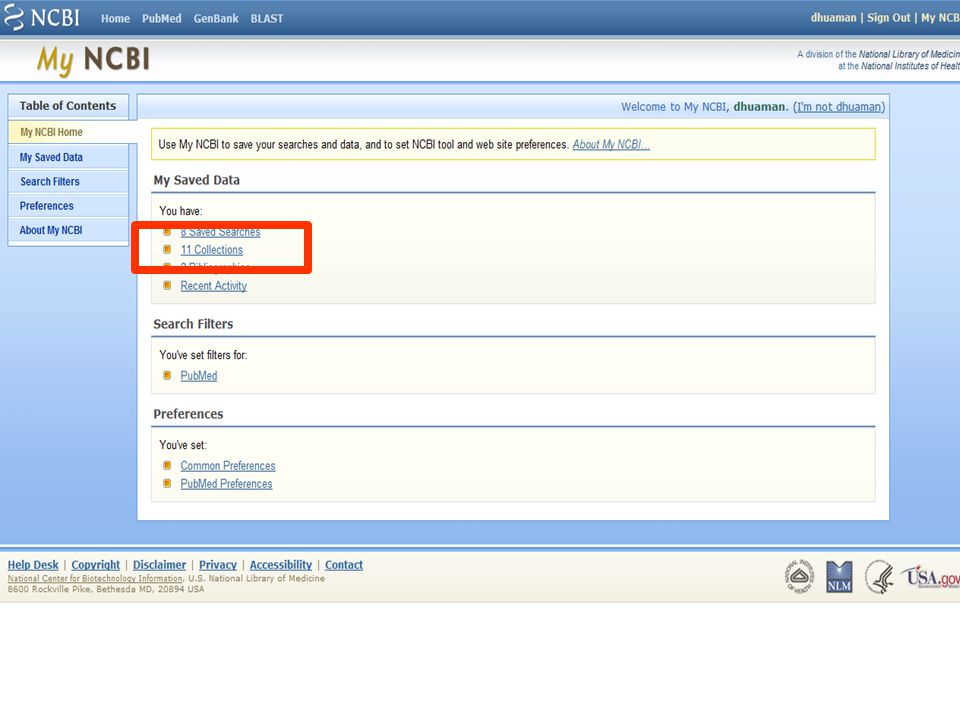960x720 pixels.
Task: Go to GenBank in top navigation
Action: pyautogui.click(x=216, y=18)
